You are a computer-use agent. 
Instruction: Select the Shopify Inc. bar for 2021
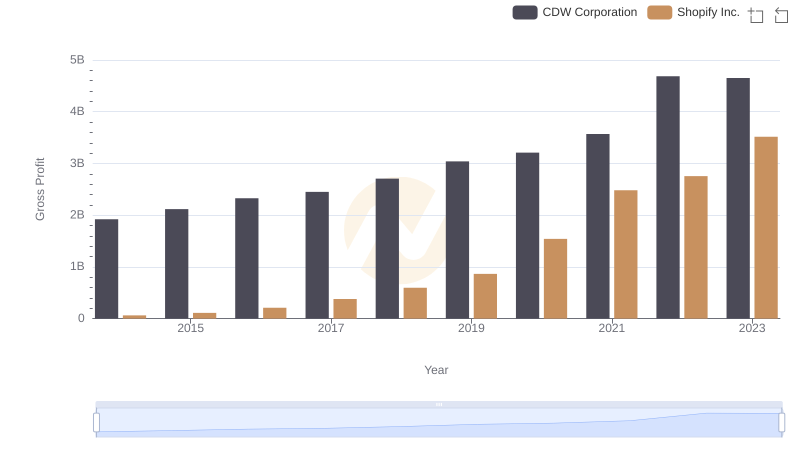pyautogui.click(x=626, y=254)
